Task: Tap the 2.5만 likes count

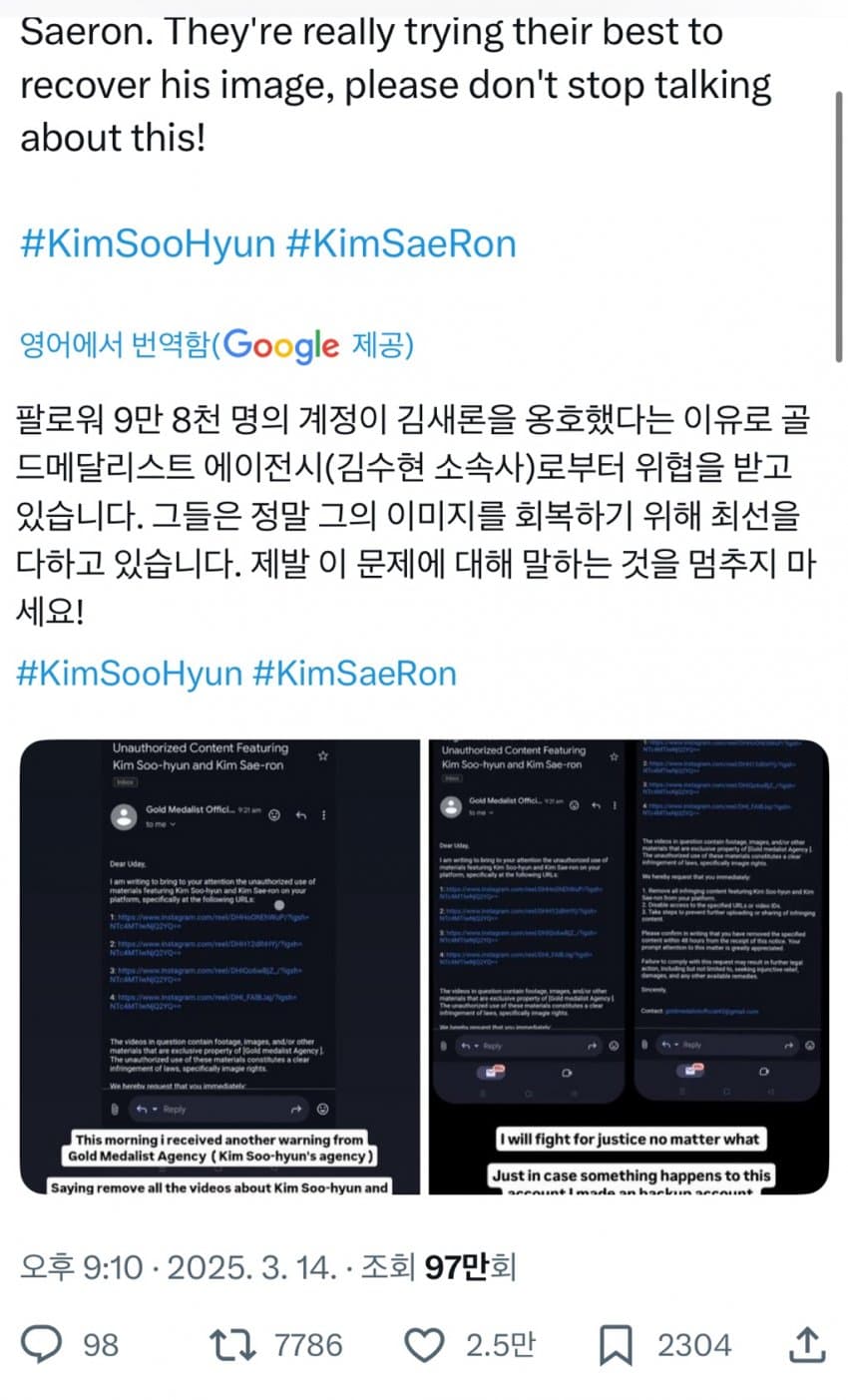Action: pos(500,1345)
